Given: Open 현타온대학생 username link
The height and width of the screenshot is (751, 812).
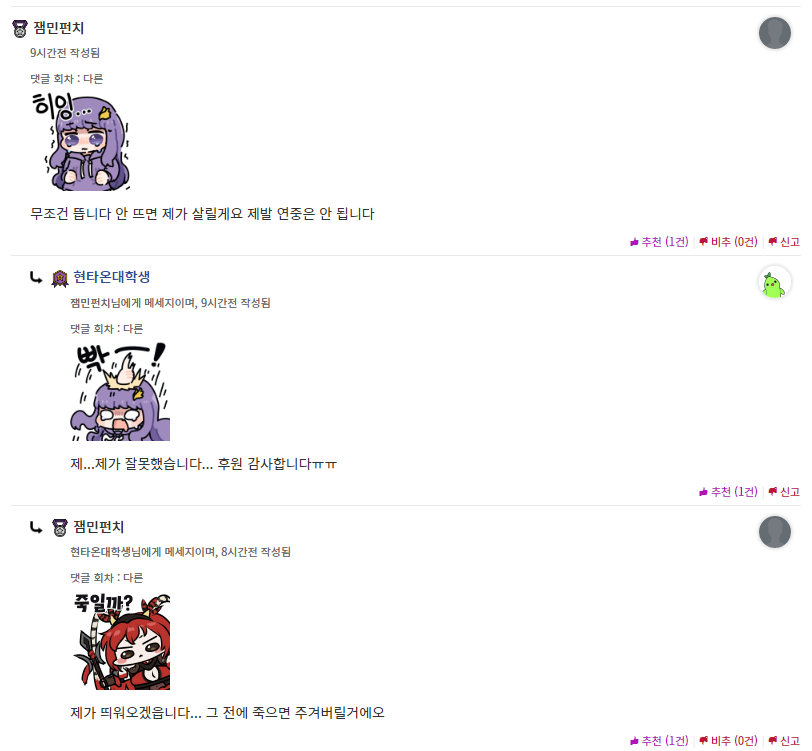Looking at the screenshot, I should [x=111, y=277].
